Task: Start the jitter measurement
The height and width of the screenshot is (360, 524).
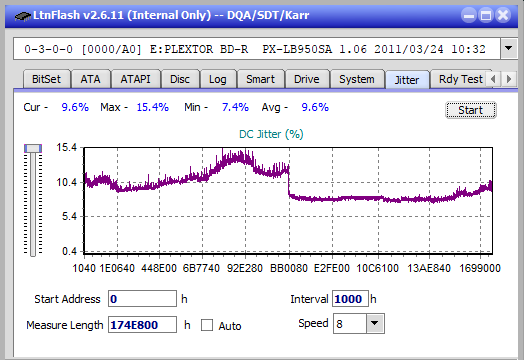Action: click(471, 110)
